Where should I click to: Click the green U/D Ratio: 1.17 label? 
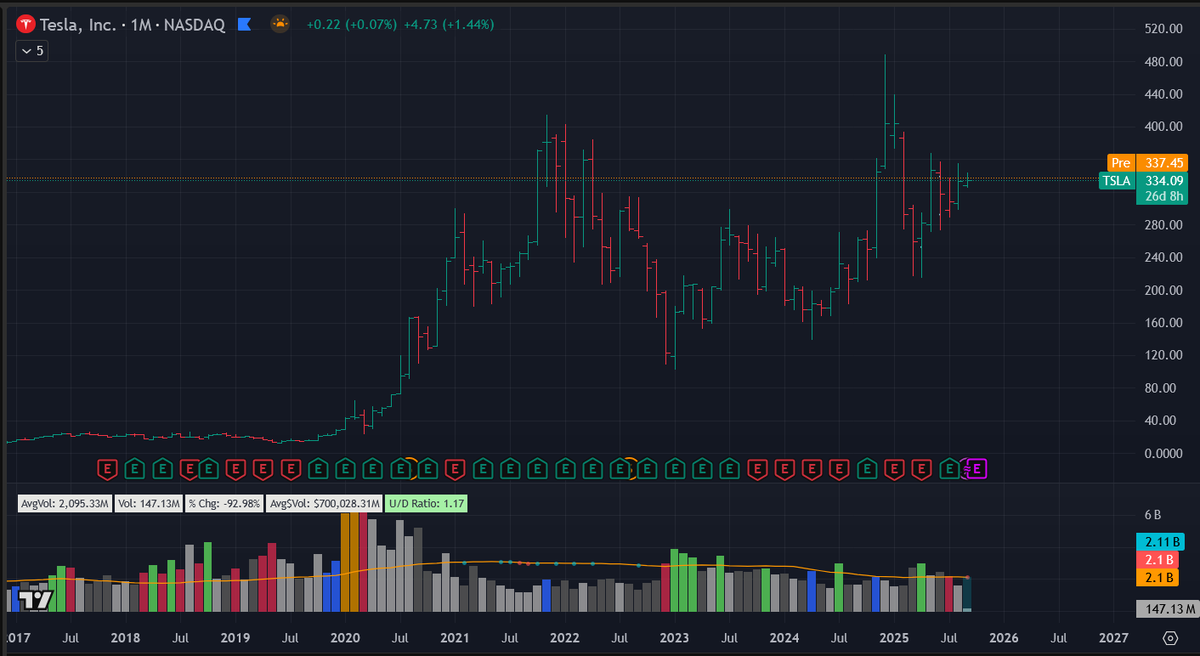427,504
